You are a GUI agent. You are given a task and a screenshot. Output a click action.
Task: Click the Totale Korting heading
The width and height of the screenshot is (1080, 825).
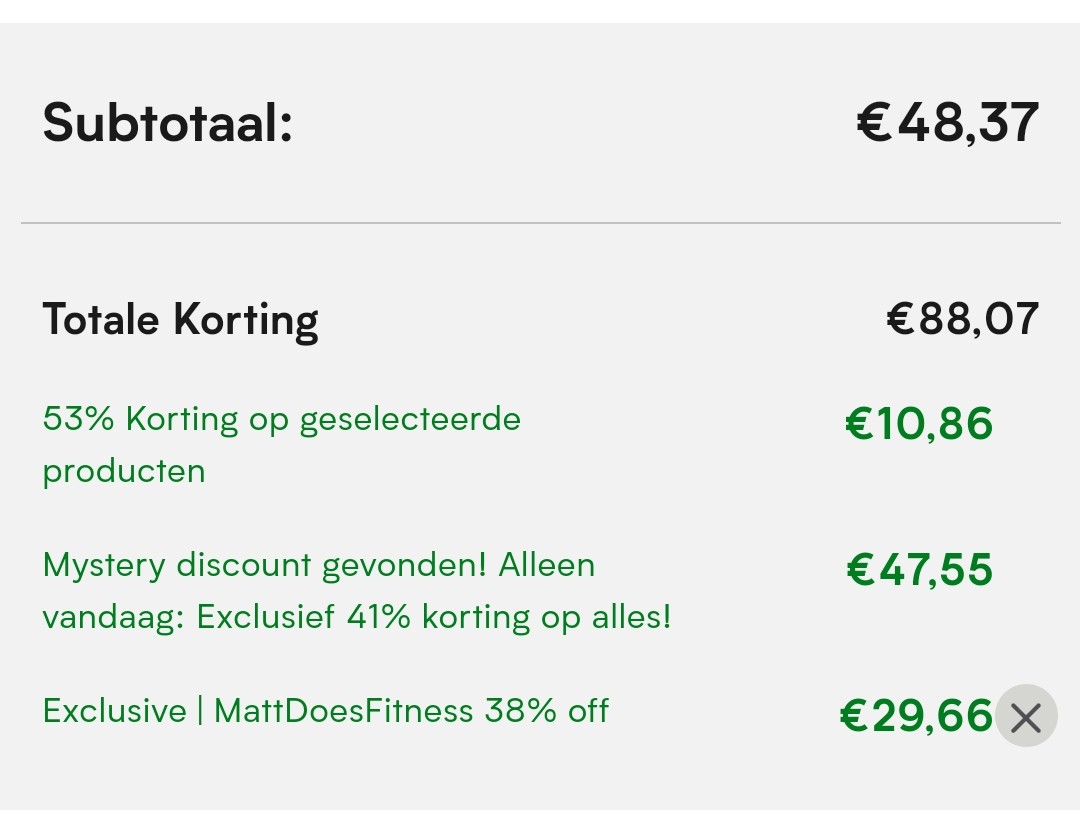180,320
